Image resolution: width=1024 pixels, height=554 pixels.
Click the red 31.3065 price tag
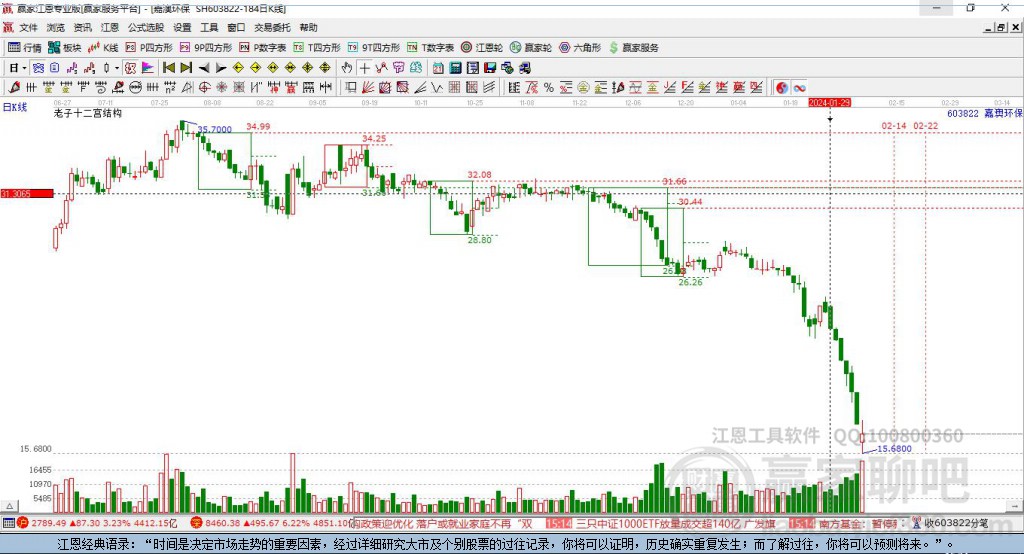click(27, 193)
